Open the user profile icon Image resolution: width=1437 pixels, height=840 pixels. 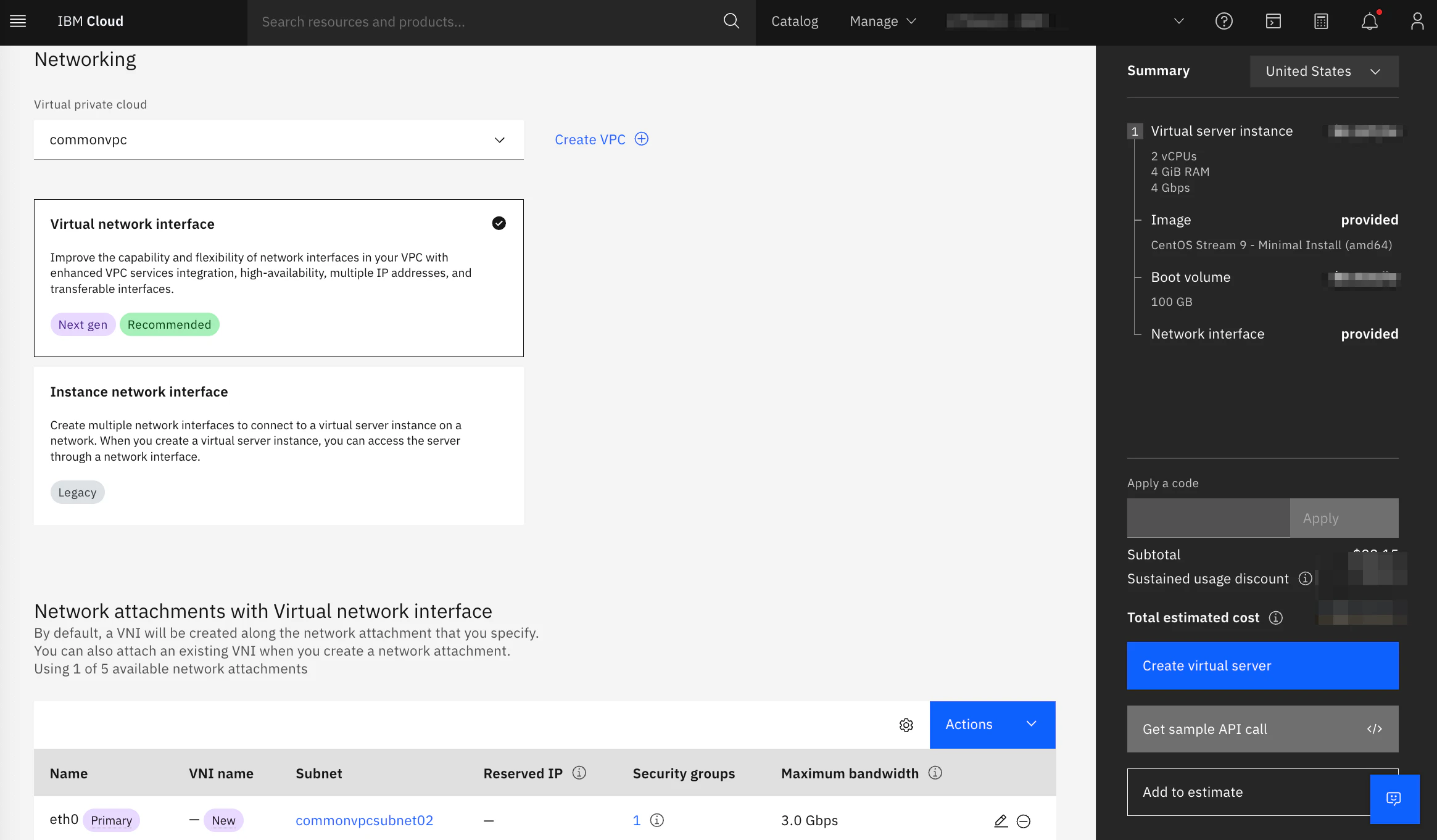click(1417, 21)
